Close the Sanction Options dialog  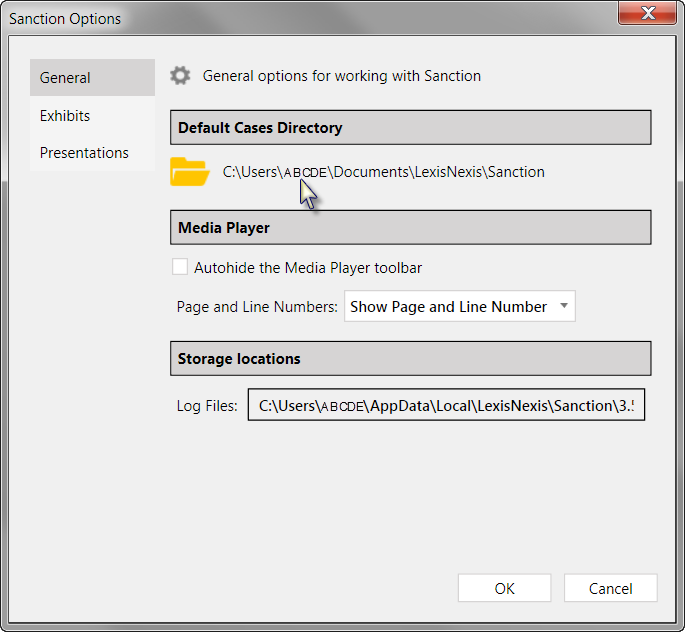pyautogui.click(x=647, y=13)
